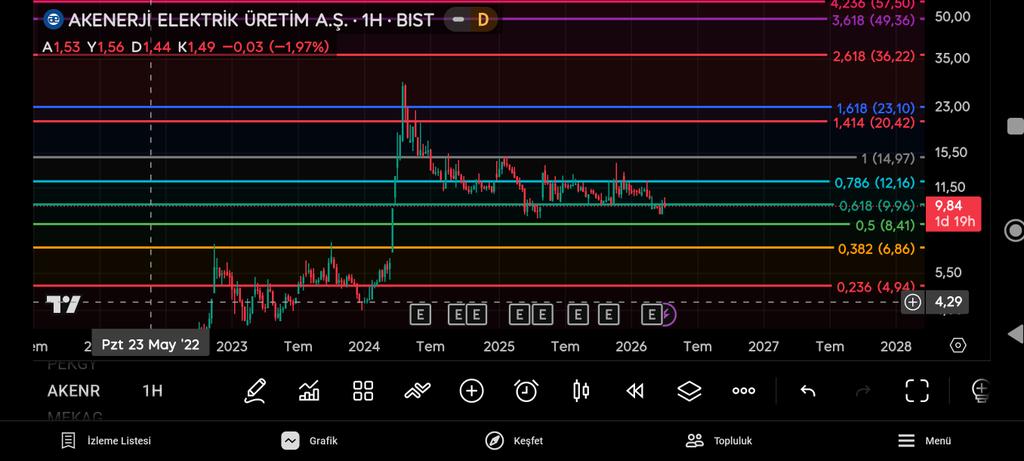
Task: Open the Keşfet tab
Action: pos(514,441)
